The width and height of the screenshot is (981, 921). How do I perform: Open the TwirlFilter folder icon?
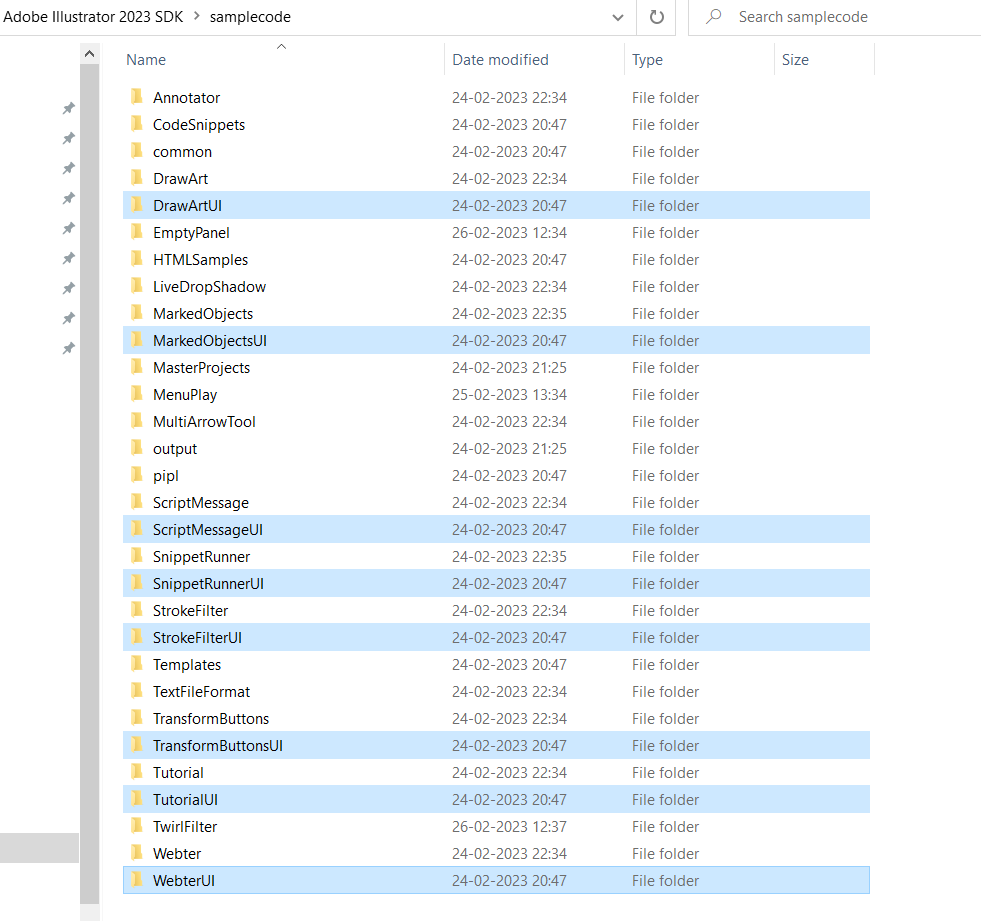click(x=139, y=826)
